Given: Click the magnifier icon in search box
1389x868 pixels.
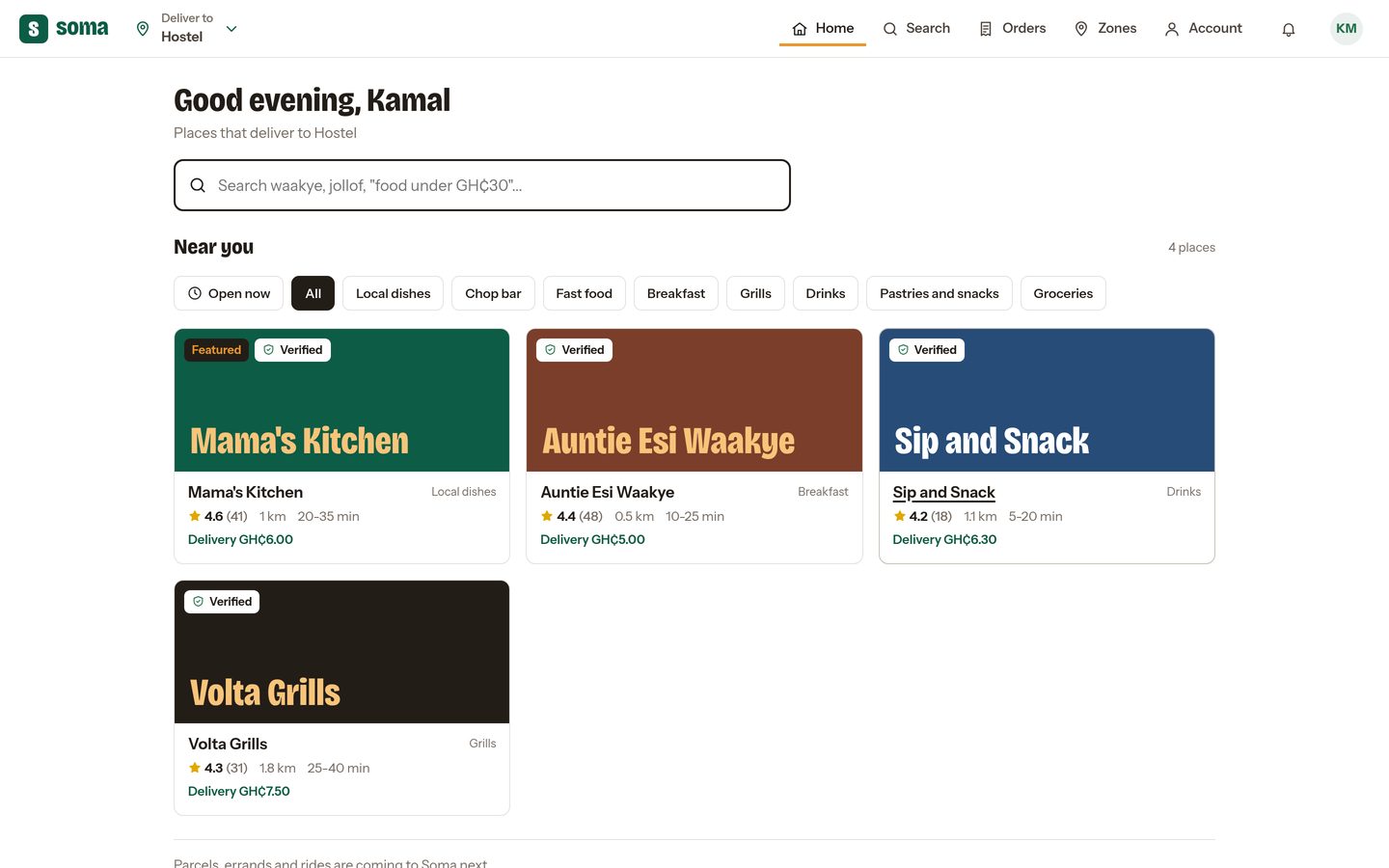Looking at the screenshot, I should [198, 185].
